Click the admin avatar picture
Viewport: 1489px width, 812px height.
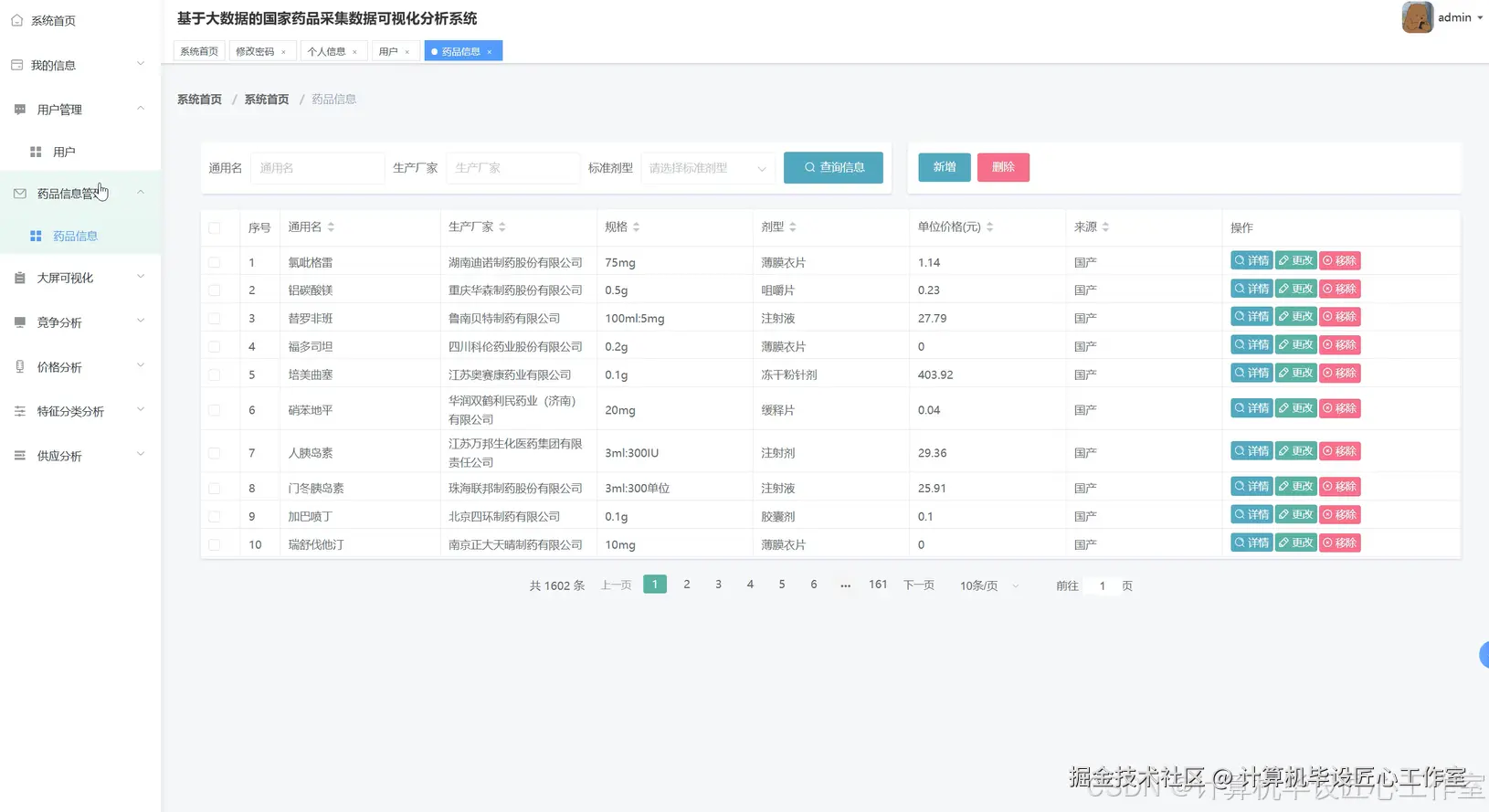click(x=1417, y=17)
